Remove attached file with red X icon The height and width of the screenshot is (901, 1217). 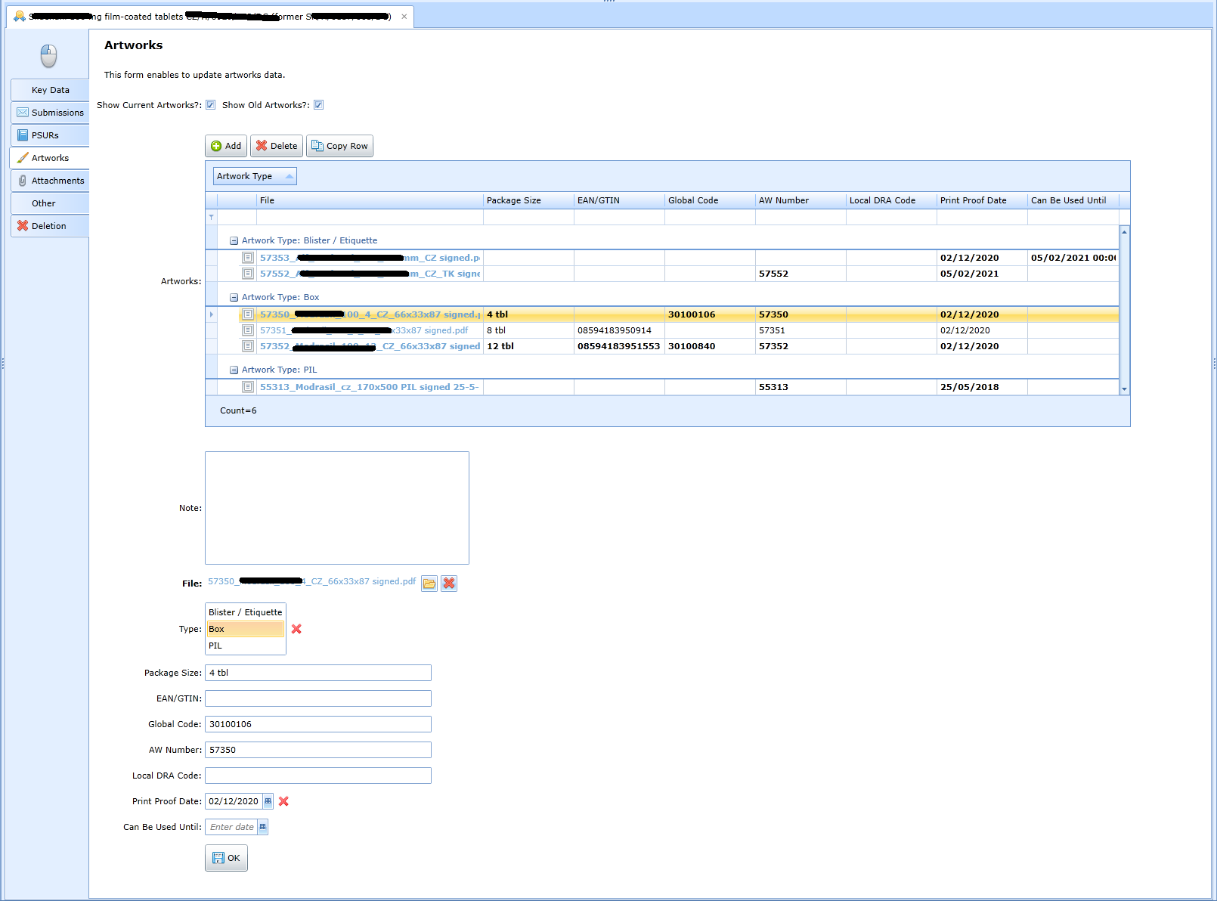pos(449,583)
